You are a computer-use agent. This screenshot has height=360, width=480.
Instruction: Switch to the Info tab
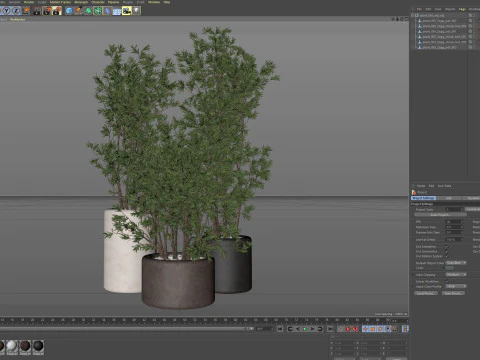pyautogui.click(x=449, y=198)
